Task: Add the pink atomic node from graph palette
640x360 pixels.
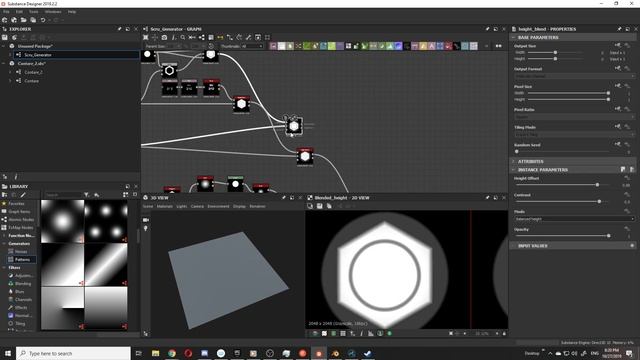Action: (273, 46)
